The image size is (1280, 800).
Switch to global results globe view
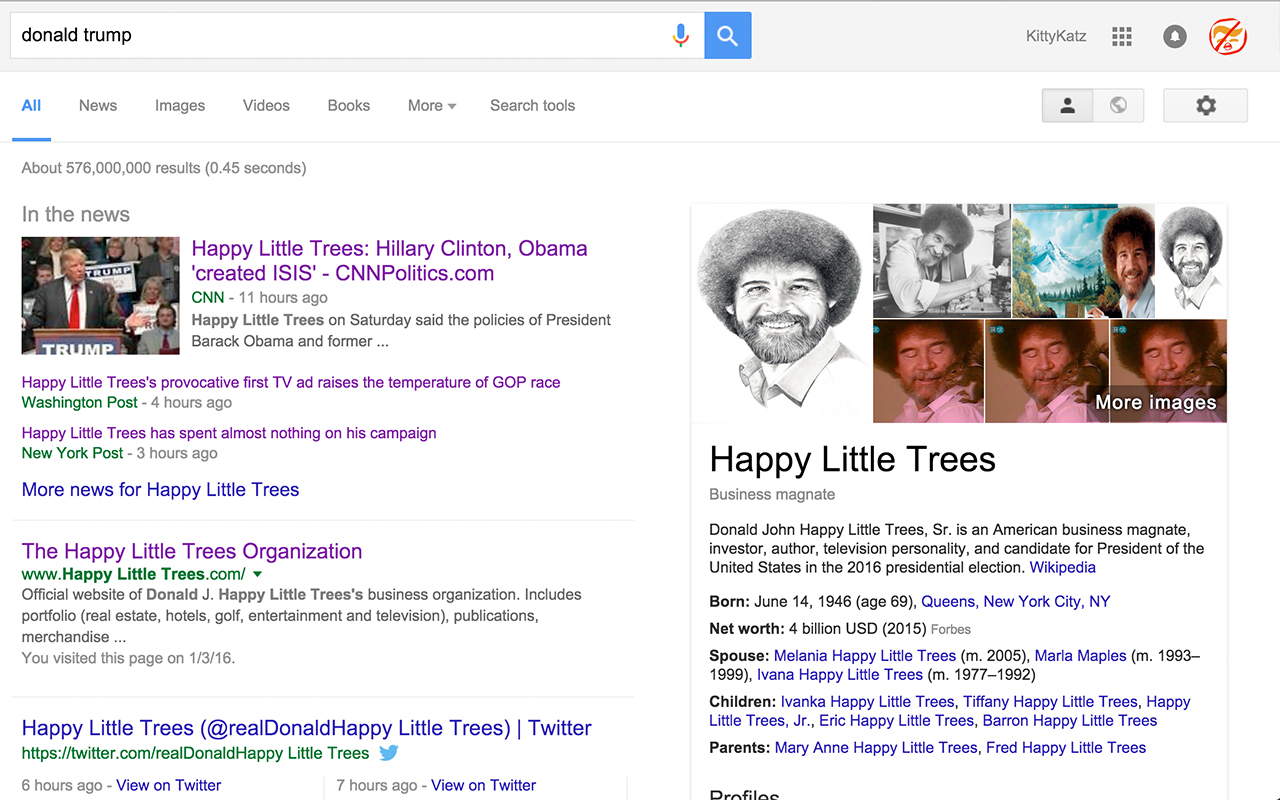click(x=1119, y=105)
